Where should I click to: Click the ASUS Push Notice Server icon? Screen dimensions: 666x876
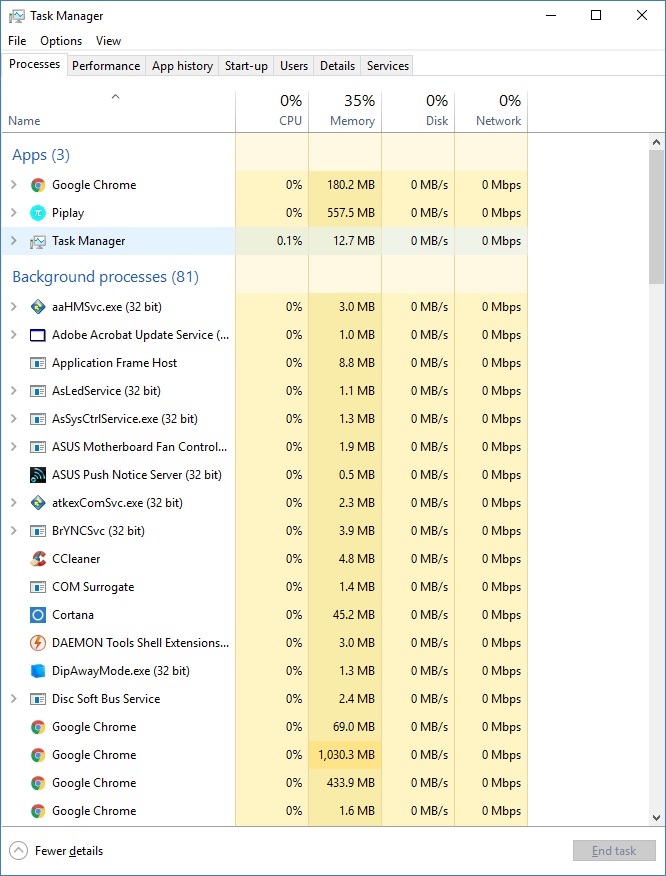pyautogui.click(x=37, y=475)
